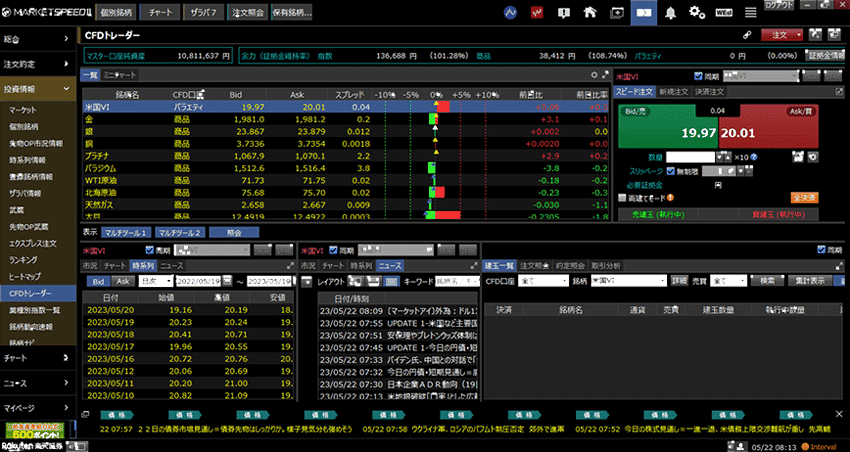Select the grid layout icon in news panel
Screen dimensions: 850x452
[x=392, y=281]
